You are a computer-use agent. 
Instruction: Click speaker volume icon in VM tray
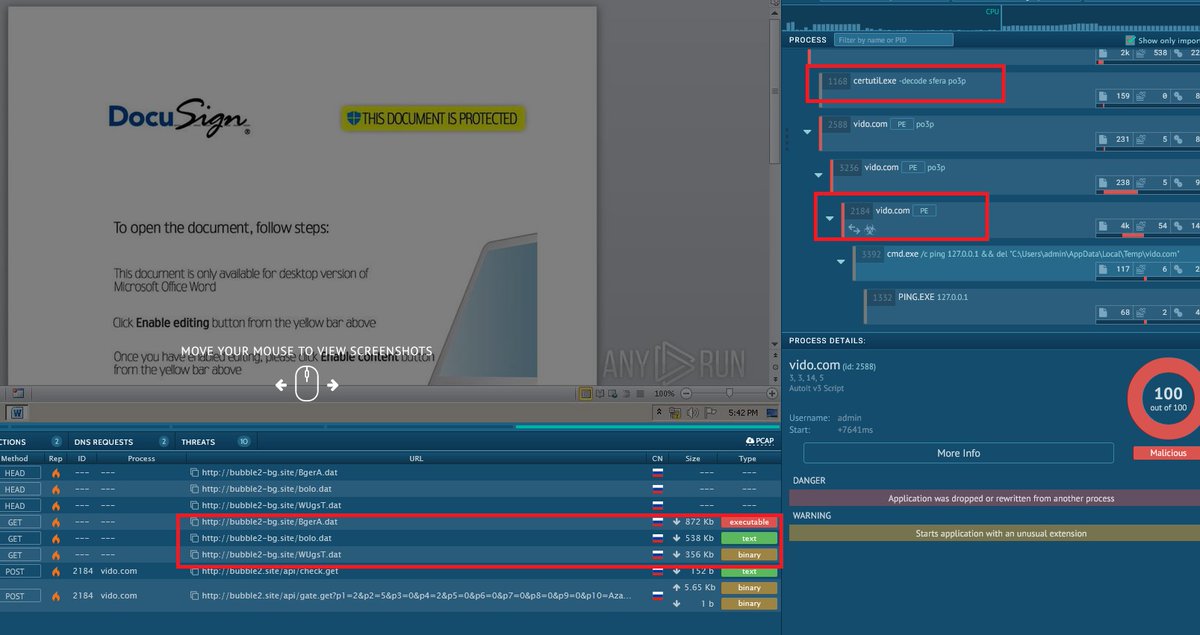(694, 412)
